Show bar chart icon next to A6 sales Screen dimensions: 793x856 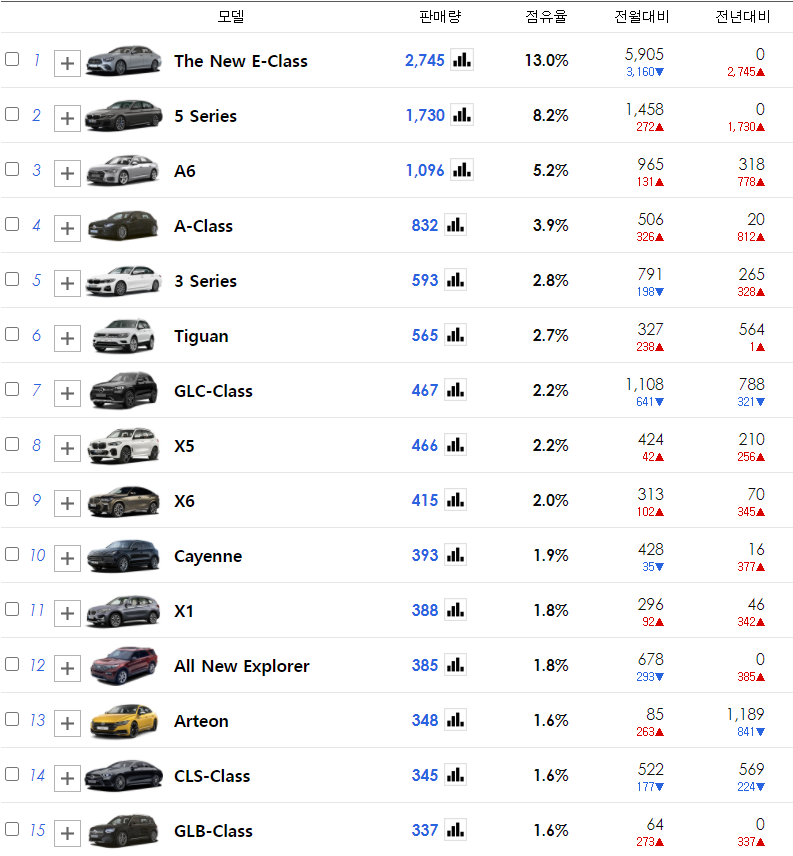(461, 170)
